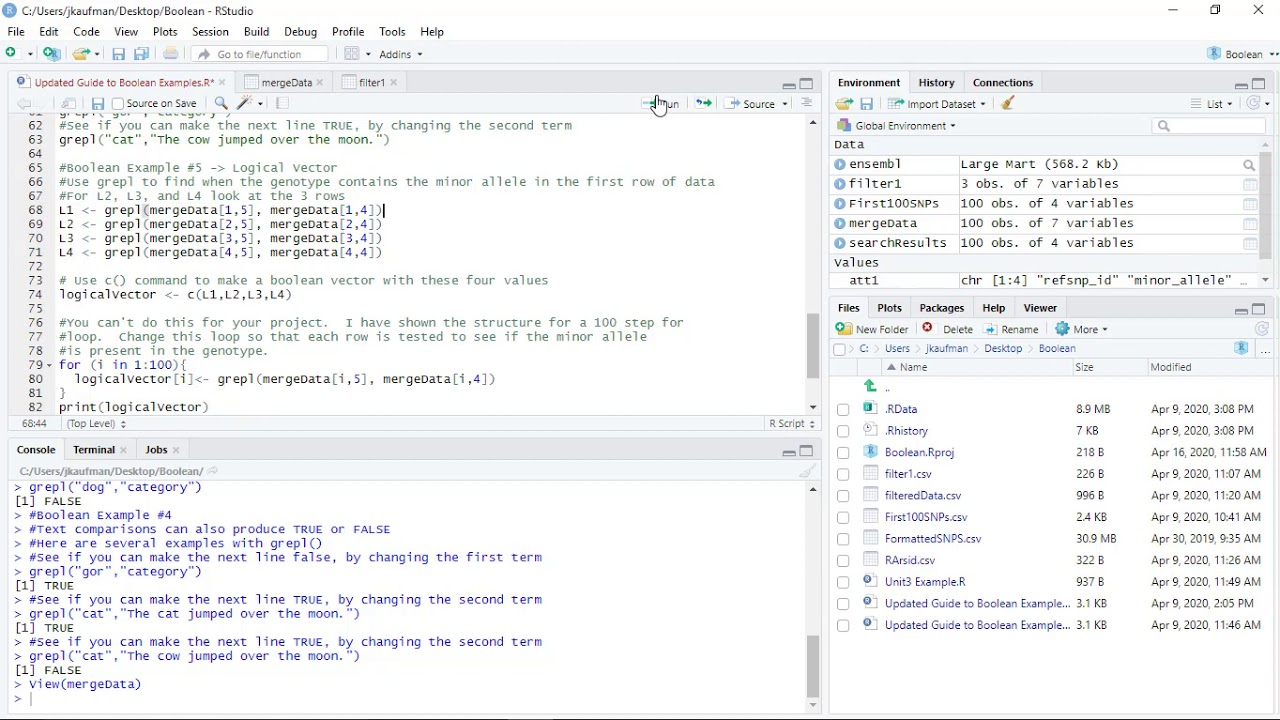Click the Source button
1280x720 pixels.
[x=751, y=104]
